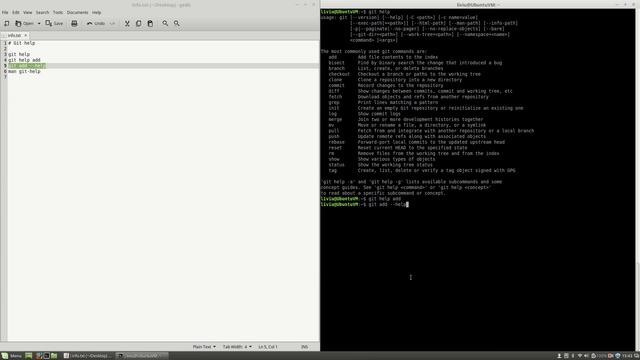Open the View menu in gedit
Viewport: 640px width, 360px height.
click(x=27, y=12)
